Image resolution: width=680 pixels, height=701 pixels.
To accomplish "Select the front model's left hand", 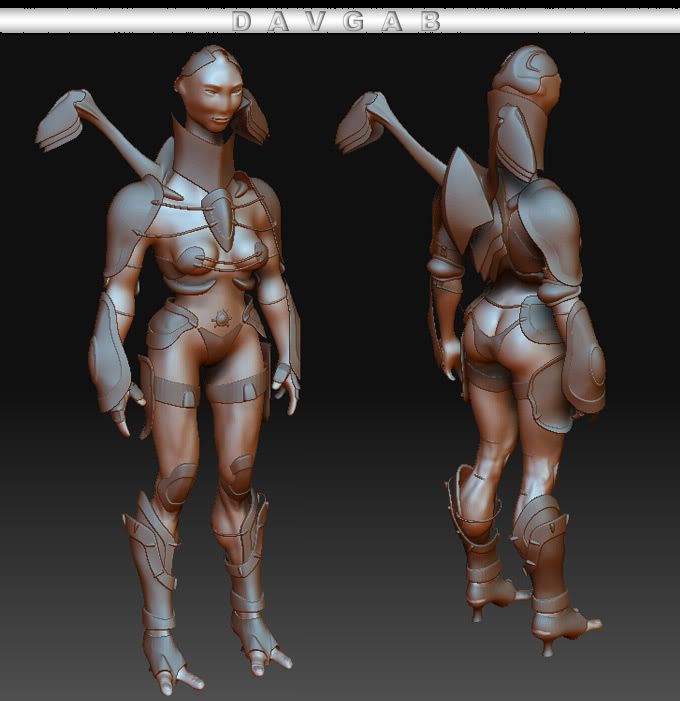I will tap(287, 389).
